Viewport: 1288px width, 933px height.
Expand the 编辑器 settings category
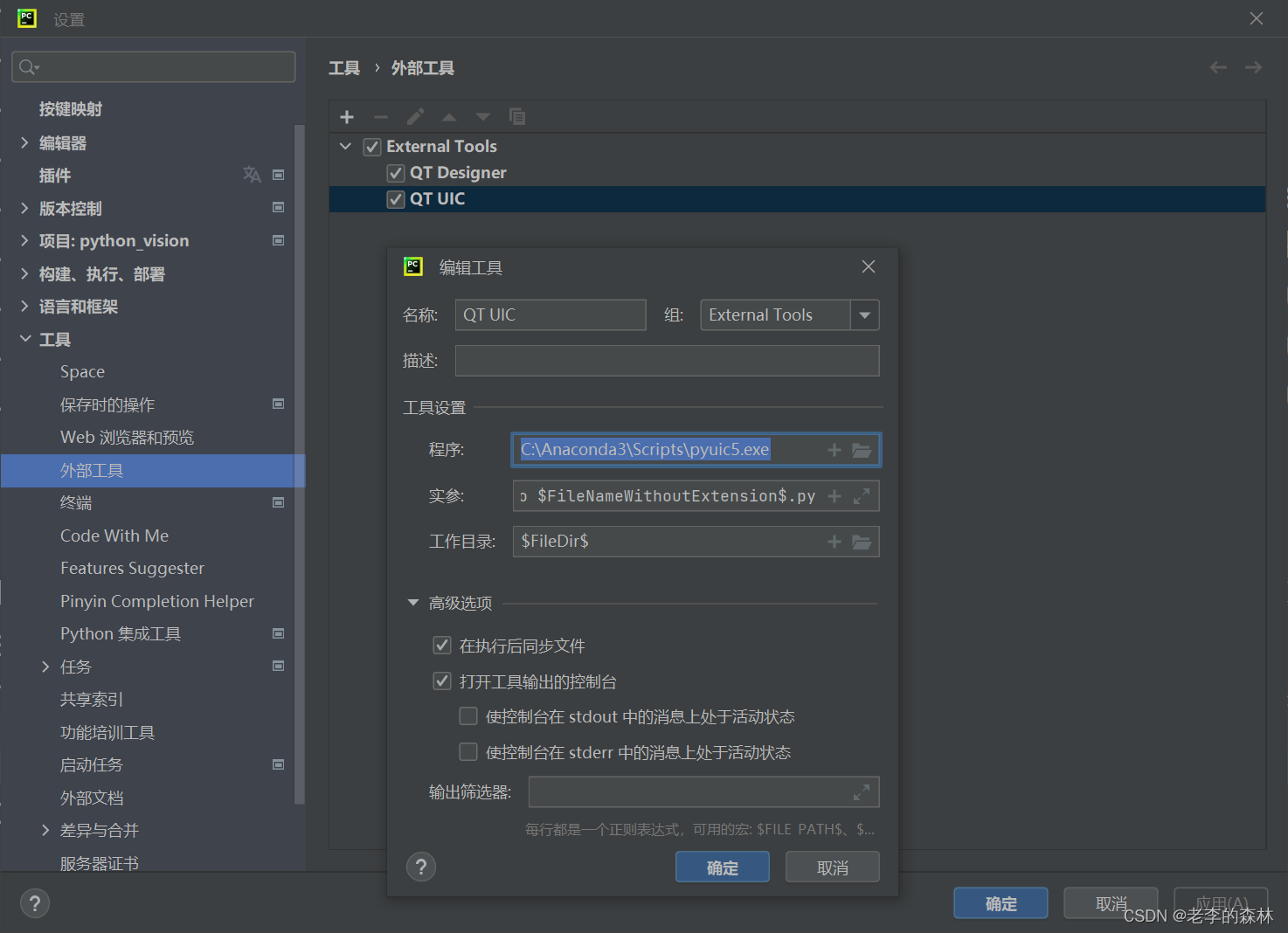tap(24, 142)
